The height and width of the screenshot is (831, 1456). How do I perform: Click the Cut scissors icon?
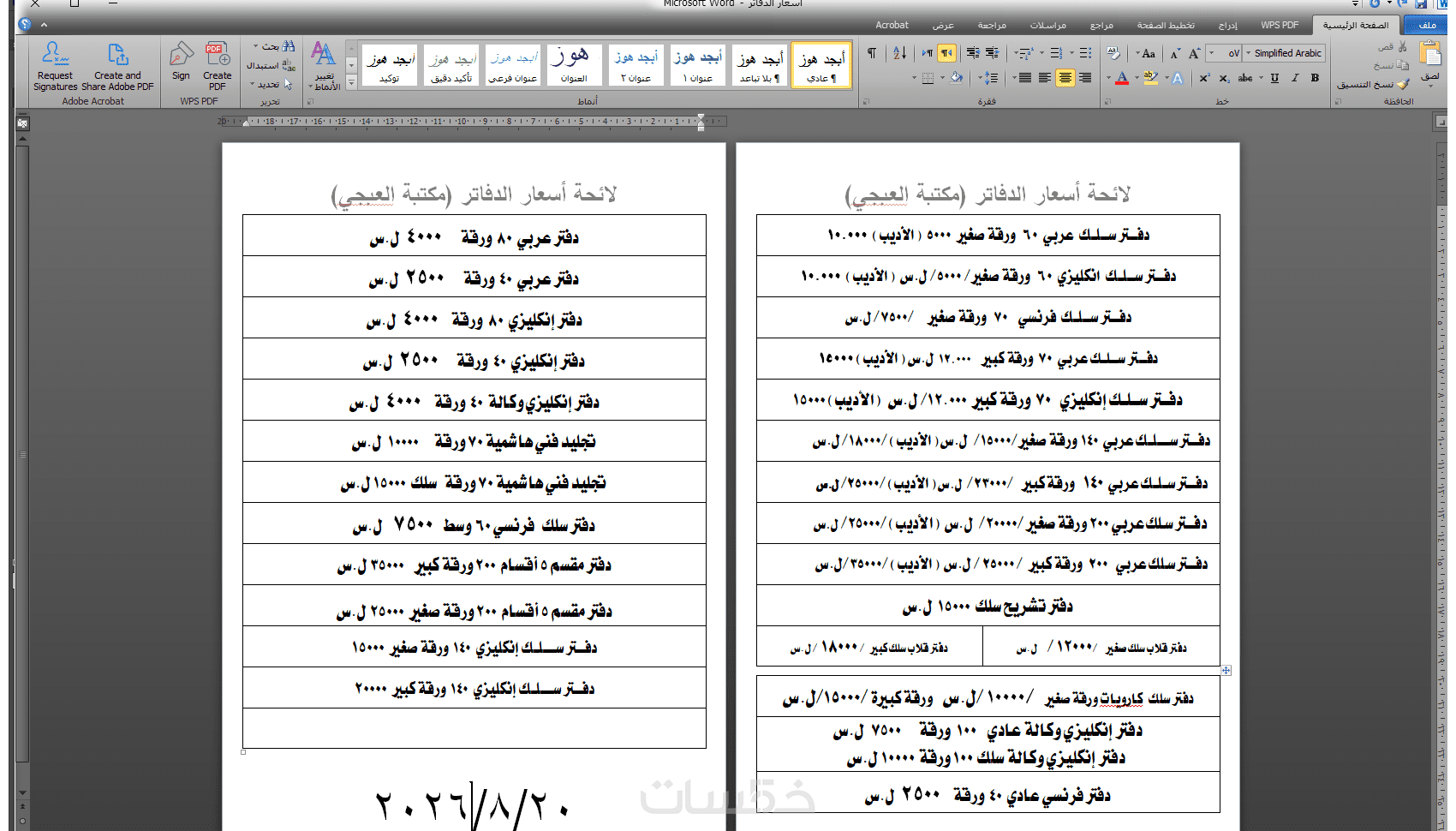coord(1402,47)
